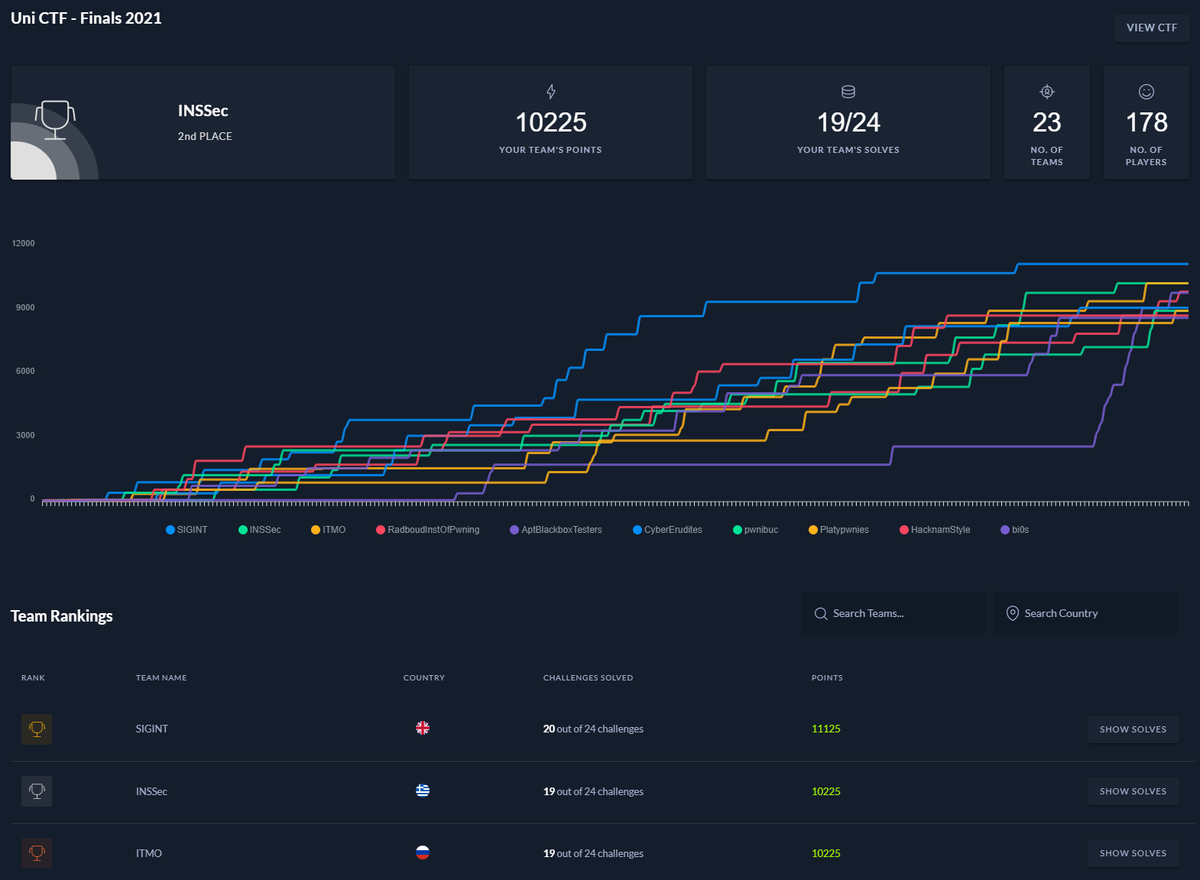Open the Search Country field
Viewport: 1200px width, 880px height.
point(1086,613)
